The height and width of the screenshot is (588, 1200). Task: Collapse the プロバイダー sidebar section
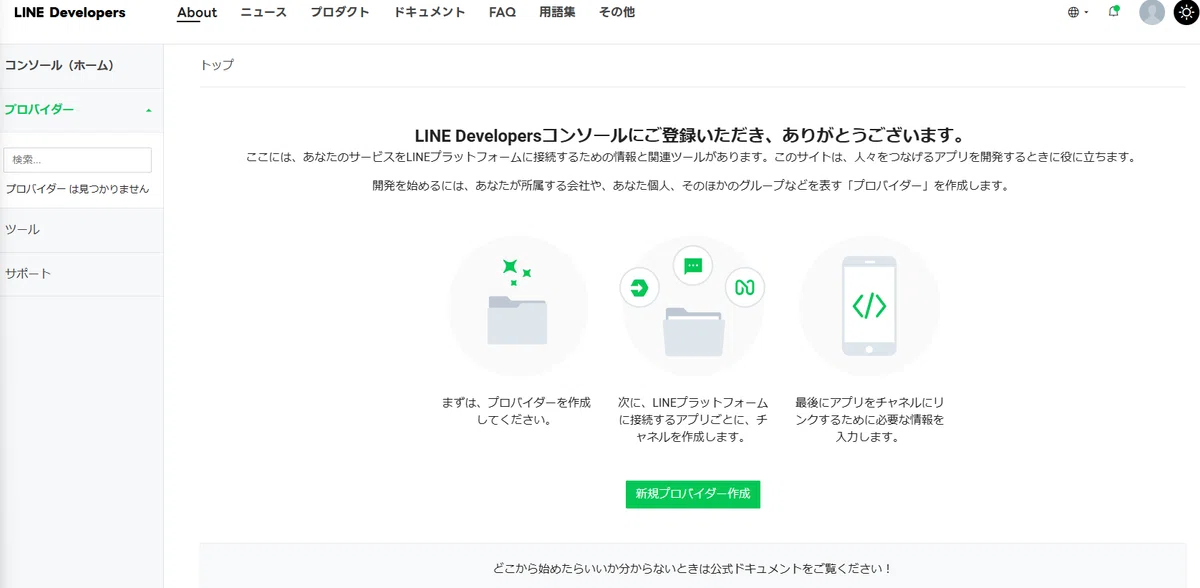tap(81, 110)
